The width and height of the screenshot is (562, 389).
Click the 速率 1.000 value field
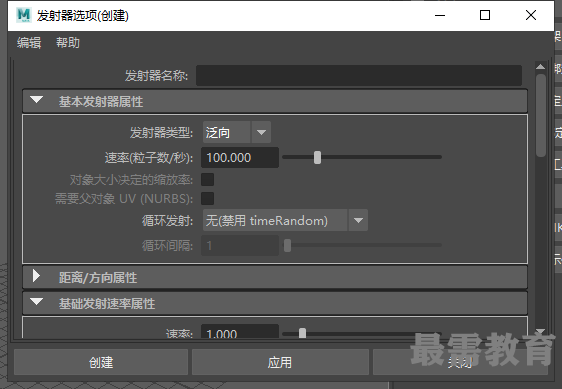[x=240, y=332]
